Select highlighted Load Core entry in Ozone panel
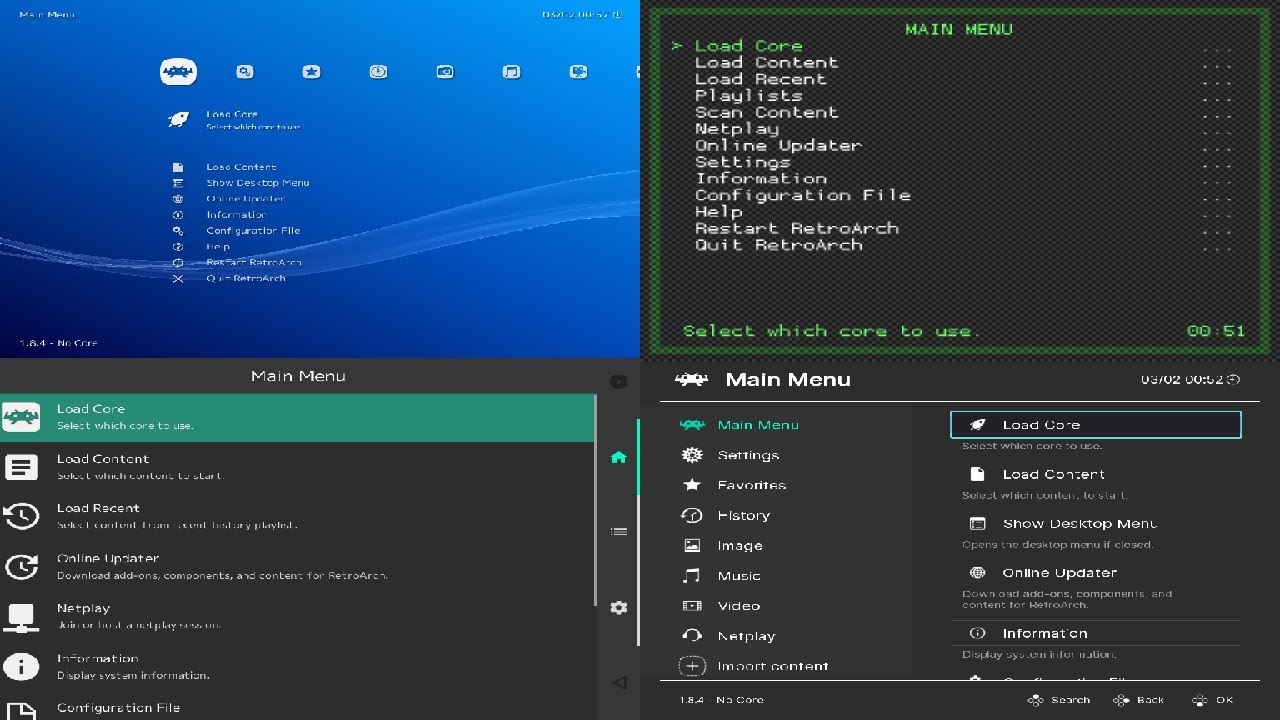Screen dimensions: 1280x720 tap(1095, 425)
